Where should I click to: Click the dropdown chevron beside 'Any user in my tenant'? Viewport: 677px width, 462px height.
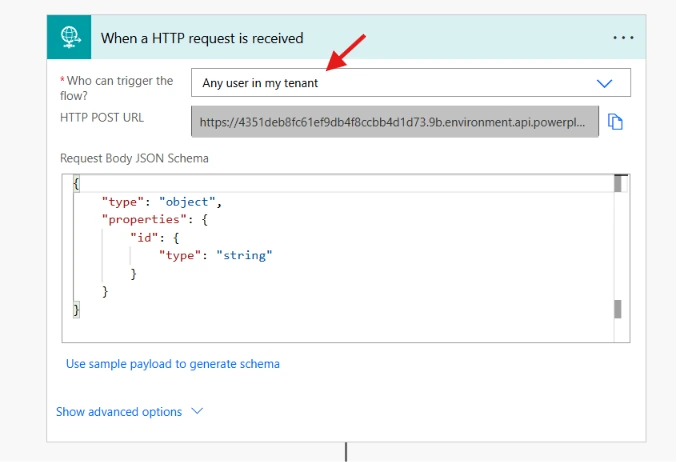tap(604, 83)
